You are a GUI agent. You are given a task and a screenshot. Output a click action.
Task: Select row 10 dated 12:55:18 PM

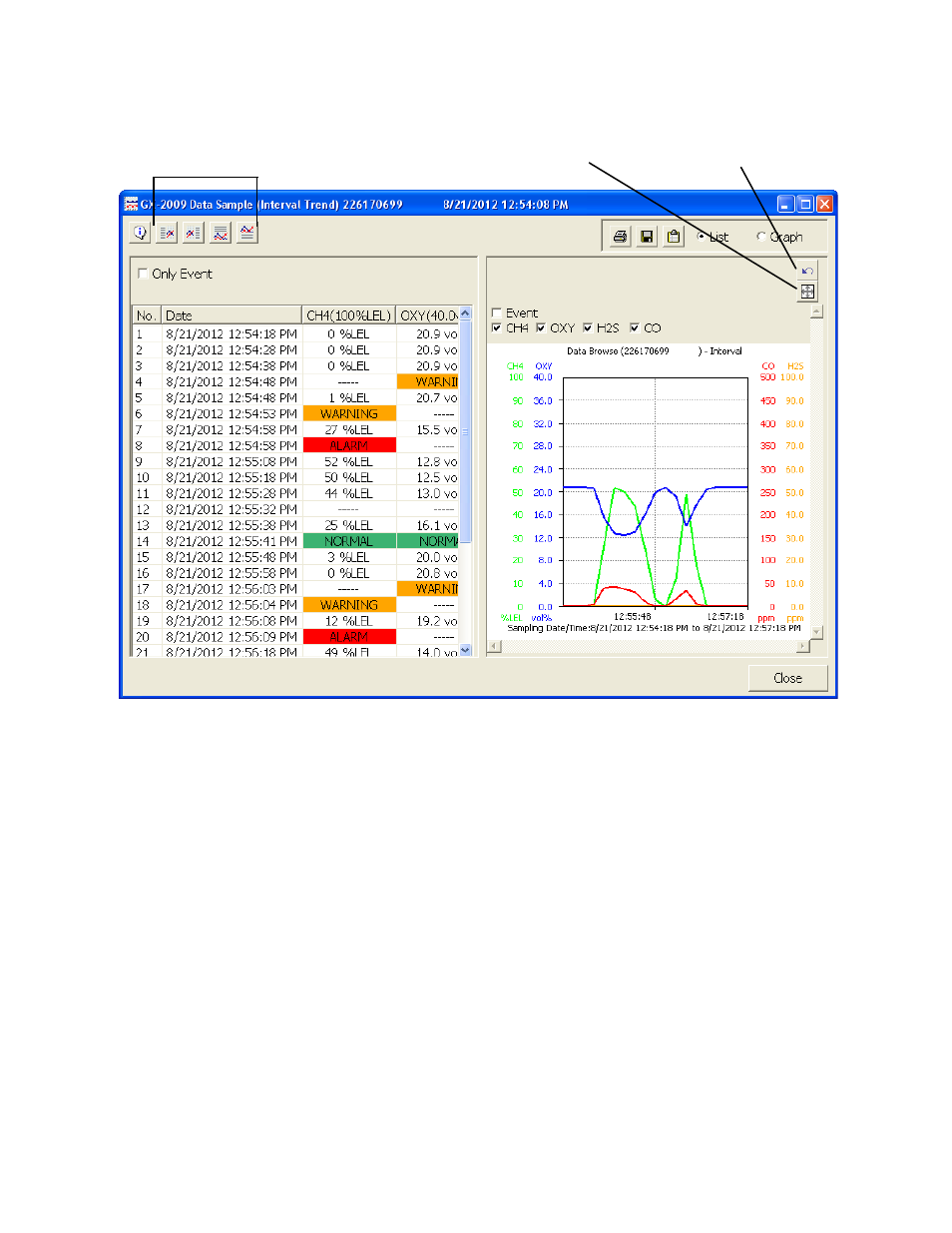point(296,477)
